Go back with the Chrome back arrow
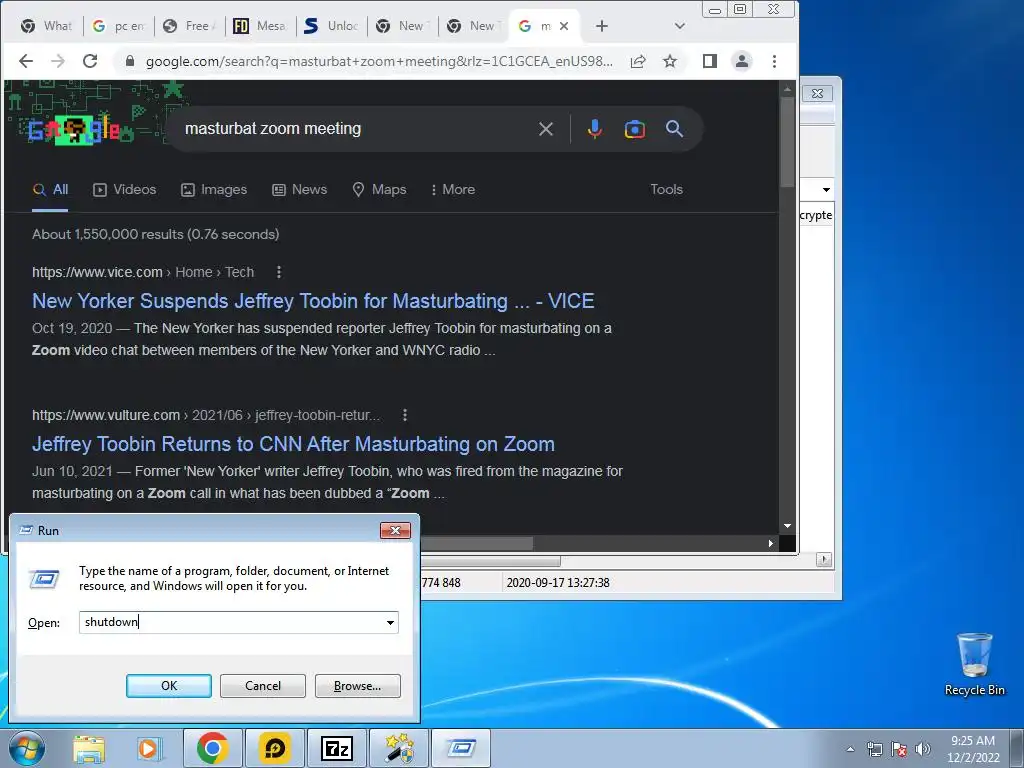Image resolution: width=1024 pixels, height=768 pixels. [x=25, y=61]
